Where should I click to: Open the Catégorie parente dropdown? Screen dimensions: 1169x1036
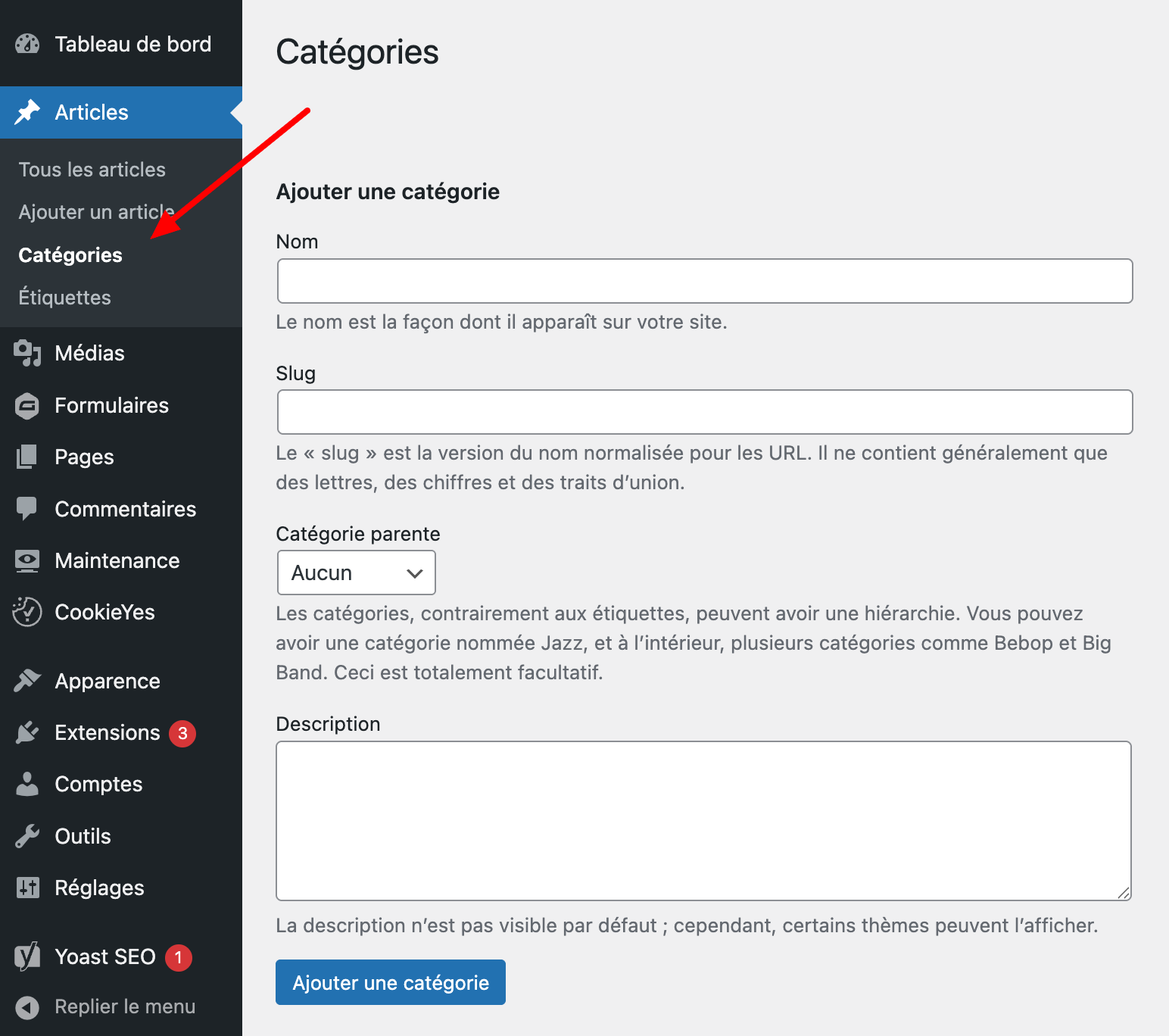click(x=356, y=573)
